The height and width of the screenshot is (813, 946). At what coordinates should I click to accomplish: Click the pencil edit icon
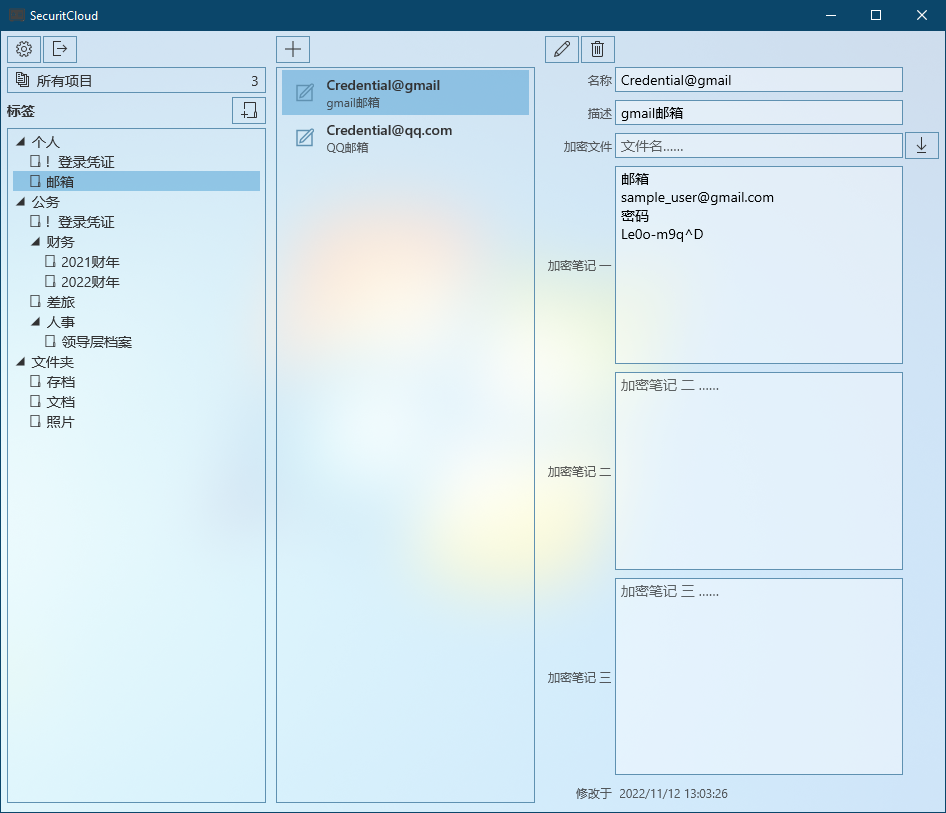[x=562, y=49]
